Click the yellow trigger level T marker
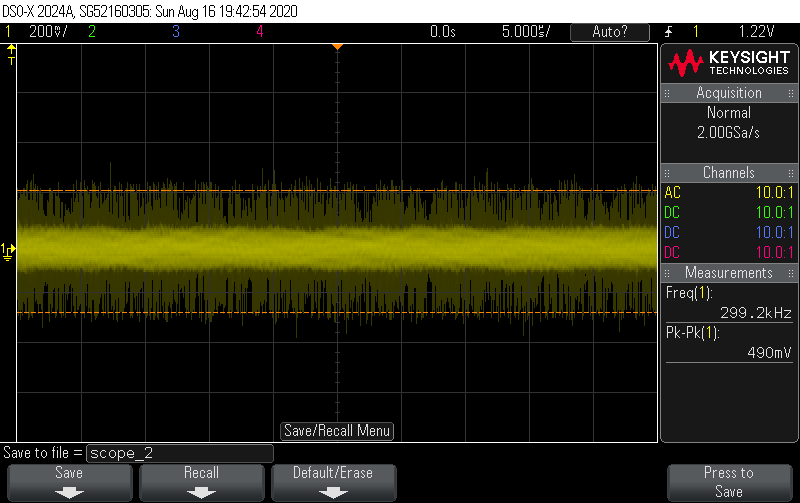This screenshot has width=800, height=503. [x=11, y=55]
